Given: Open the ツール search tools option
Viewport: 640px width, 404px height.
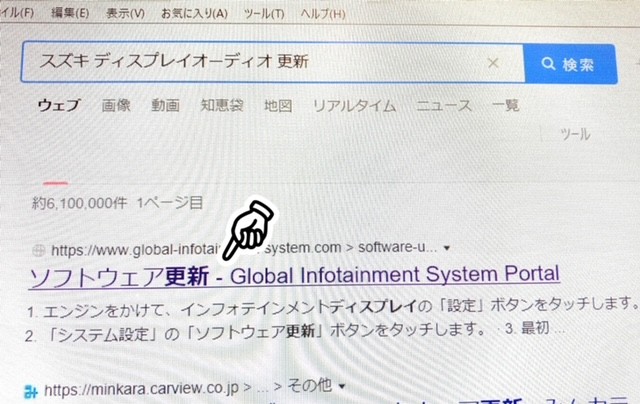Looking at the screenshot, I should tap(575, 134).
